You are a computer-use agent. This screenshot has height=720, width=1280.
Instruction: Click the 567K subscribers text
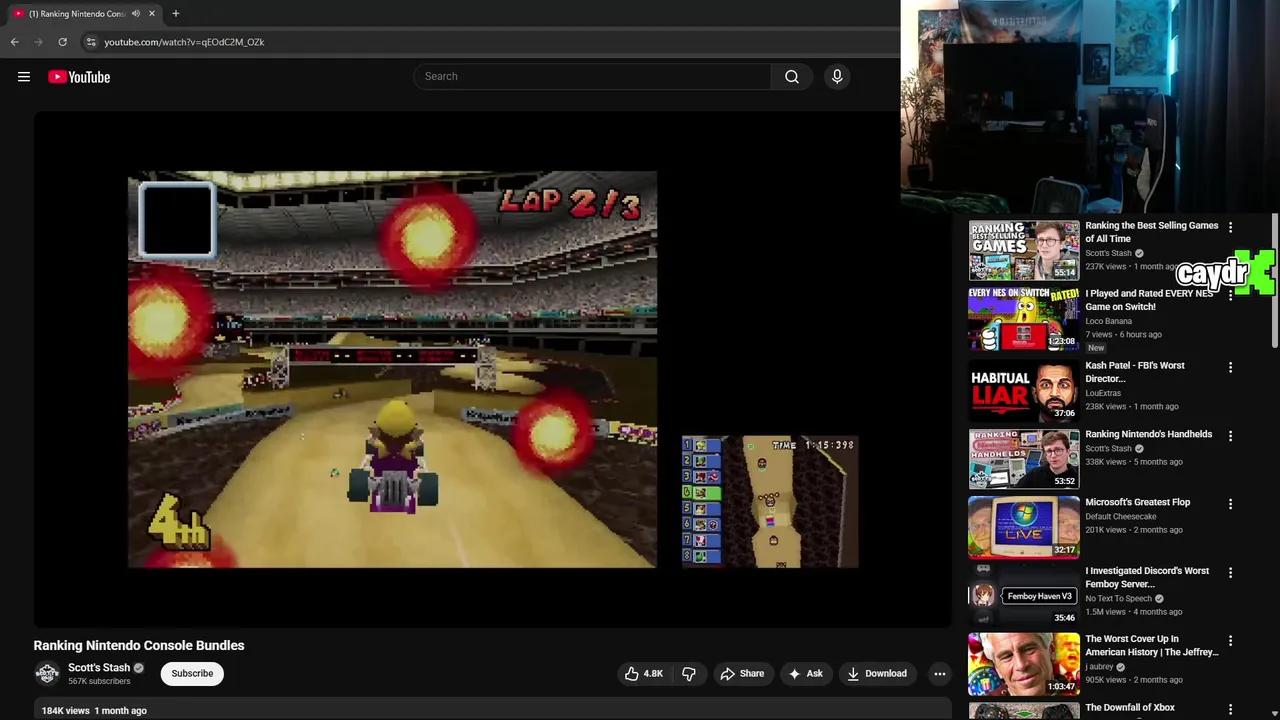(99, 682)
